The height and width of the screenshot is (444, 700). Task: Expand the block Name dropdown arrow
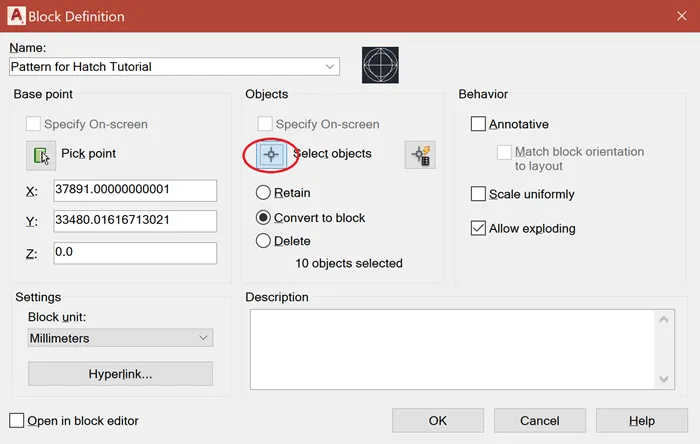329,66
